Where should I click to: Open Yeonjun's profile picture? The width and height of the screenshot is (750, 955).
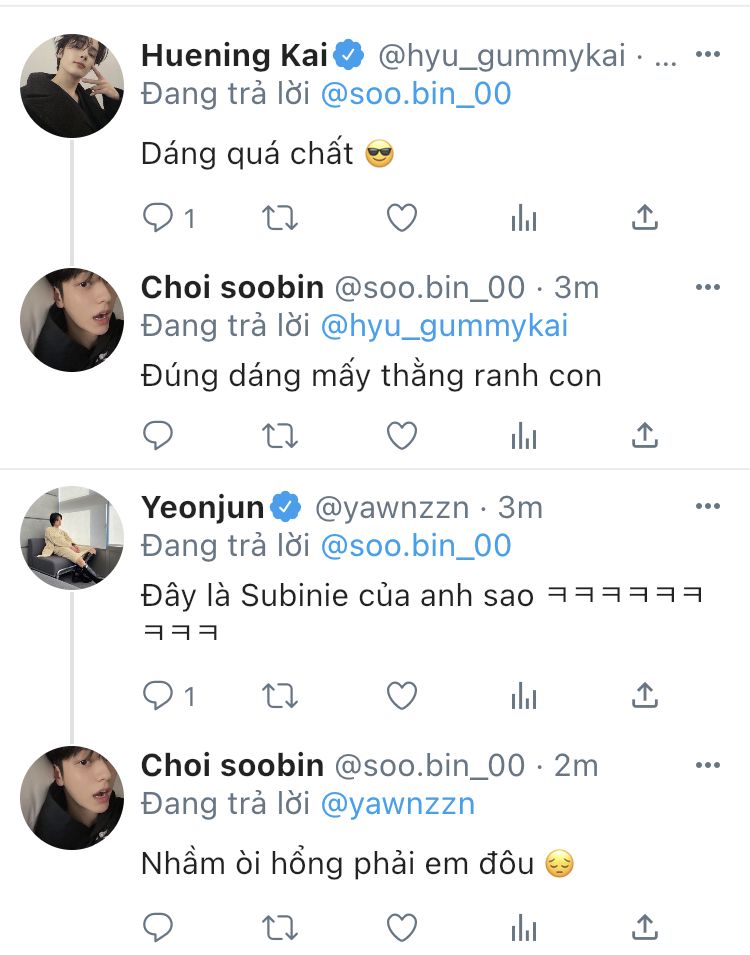(72, 538)
